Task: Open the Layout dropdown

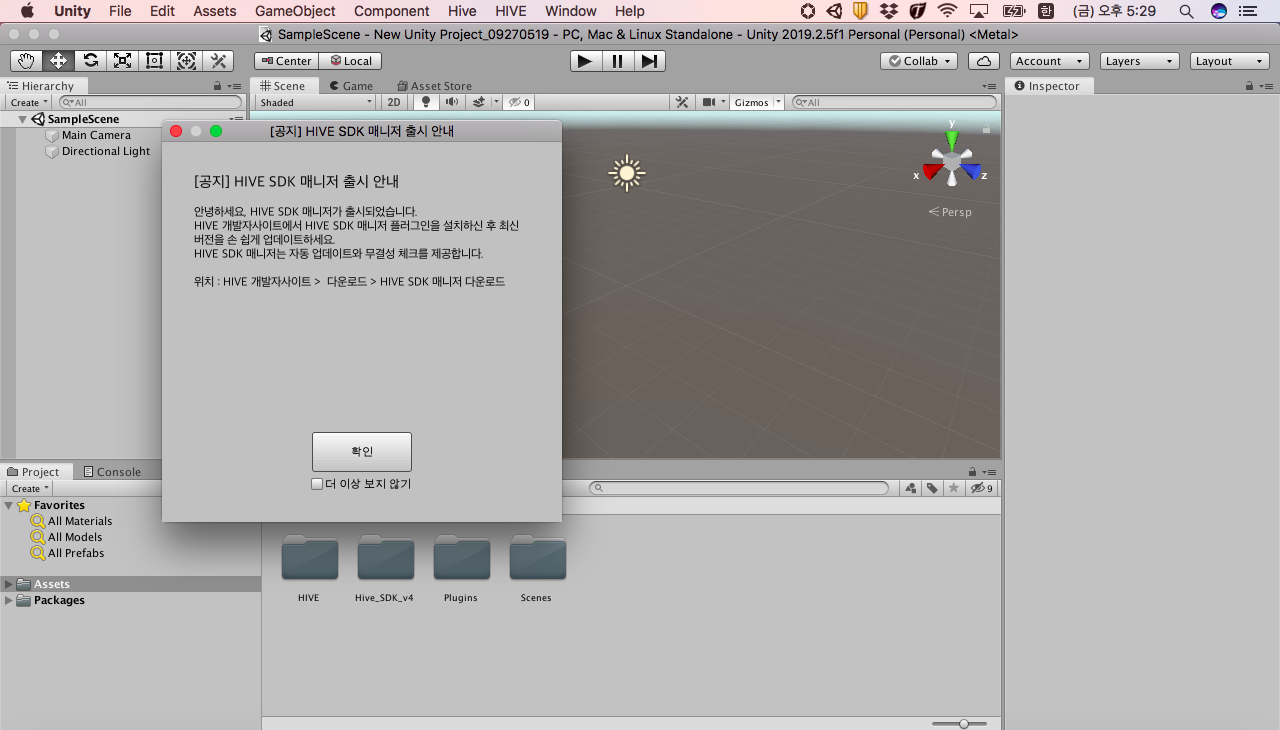Action: (x=1229, y=61)
